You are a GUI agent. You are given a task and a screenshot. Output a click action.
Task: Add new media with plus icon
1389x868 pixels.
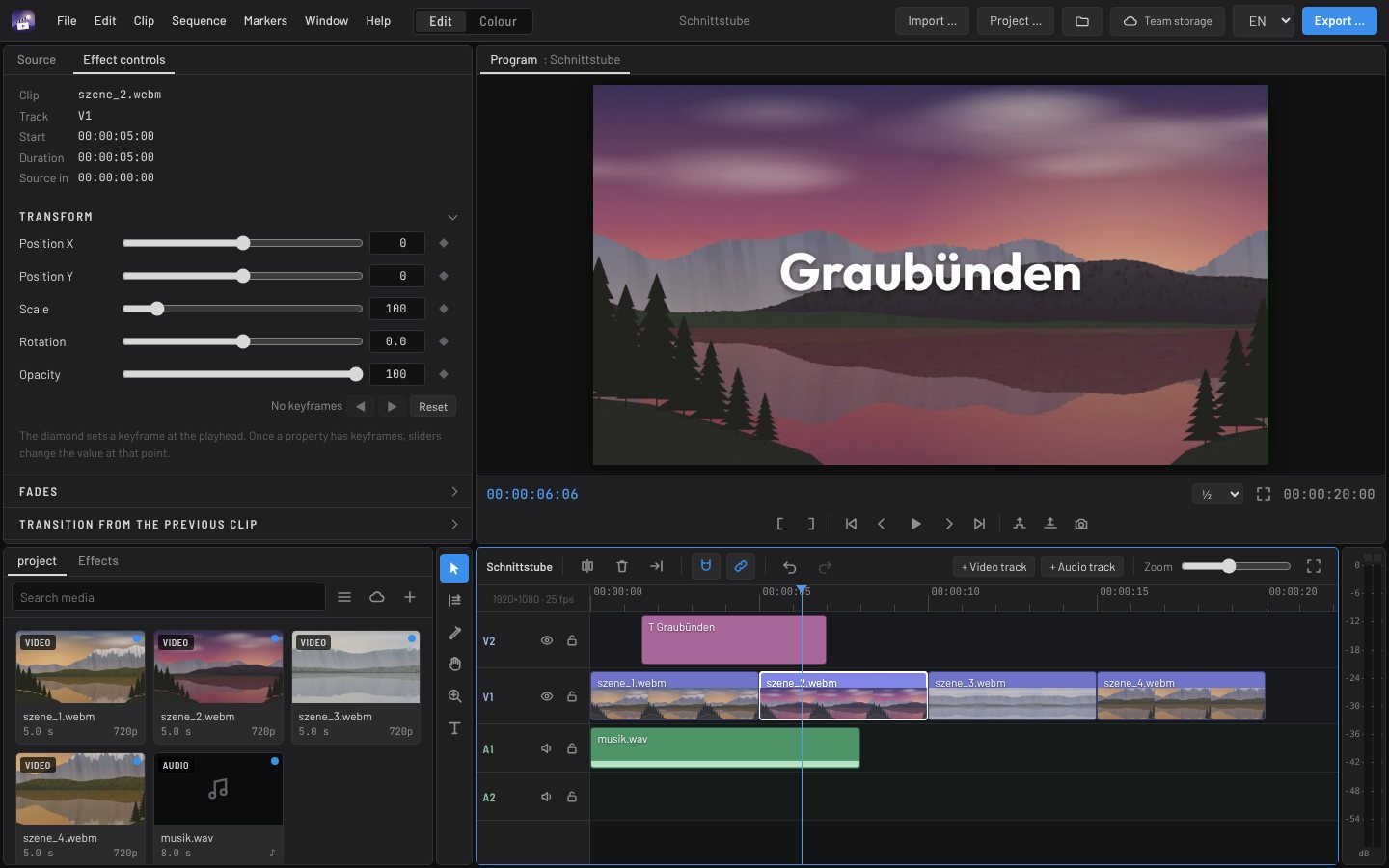(x=410, y=597)
